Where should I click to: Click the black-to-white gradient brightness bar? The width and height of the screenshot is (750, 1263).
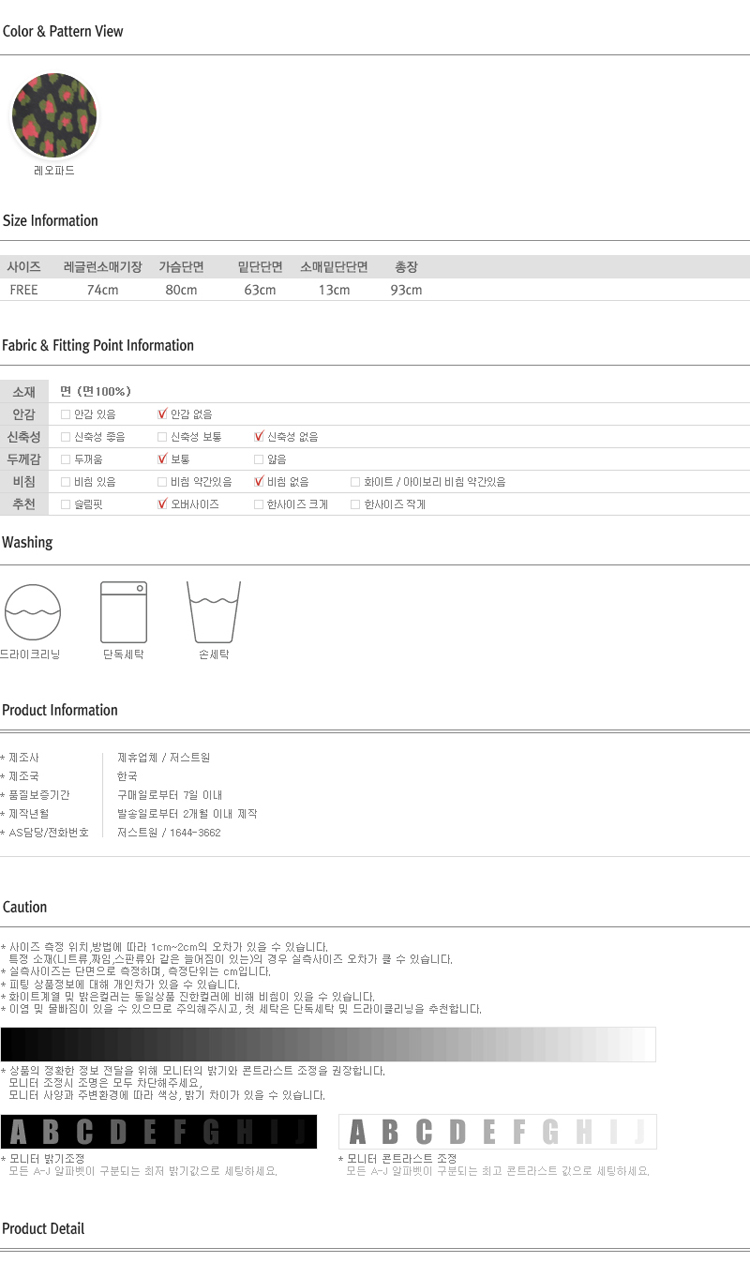tap(328, 1044)
